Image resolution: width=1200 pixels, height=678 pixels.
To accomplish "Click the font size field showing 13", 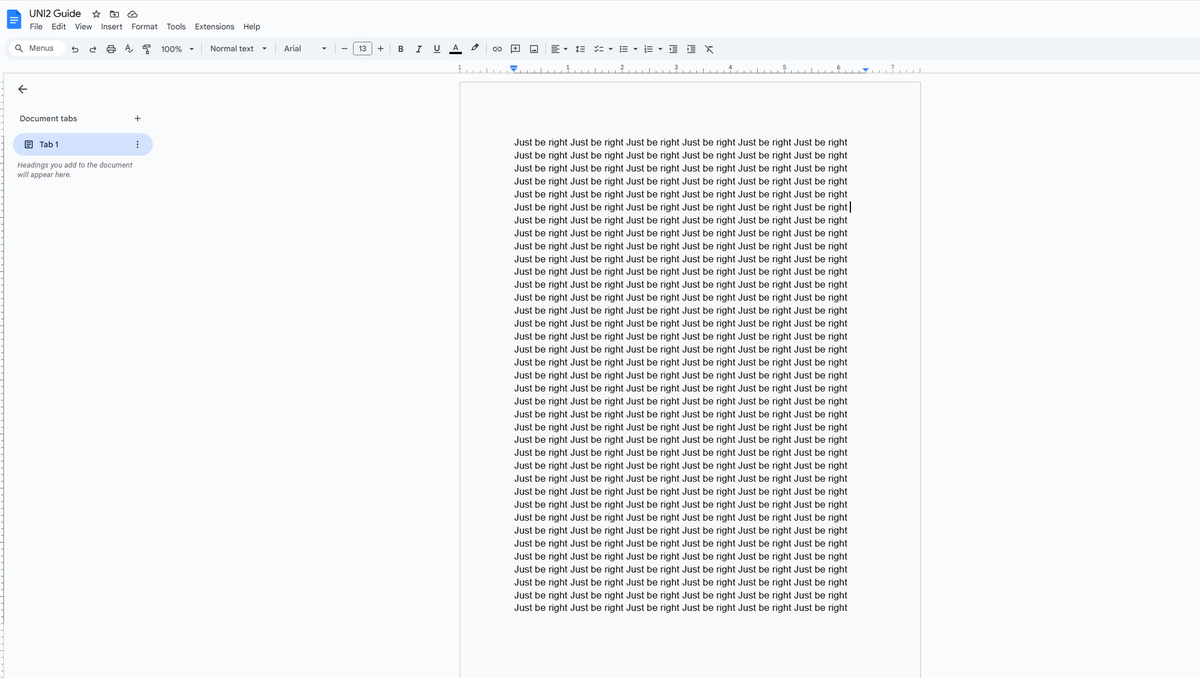I will tap(362, 49).
